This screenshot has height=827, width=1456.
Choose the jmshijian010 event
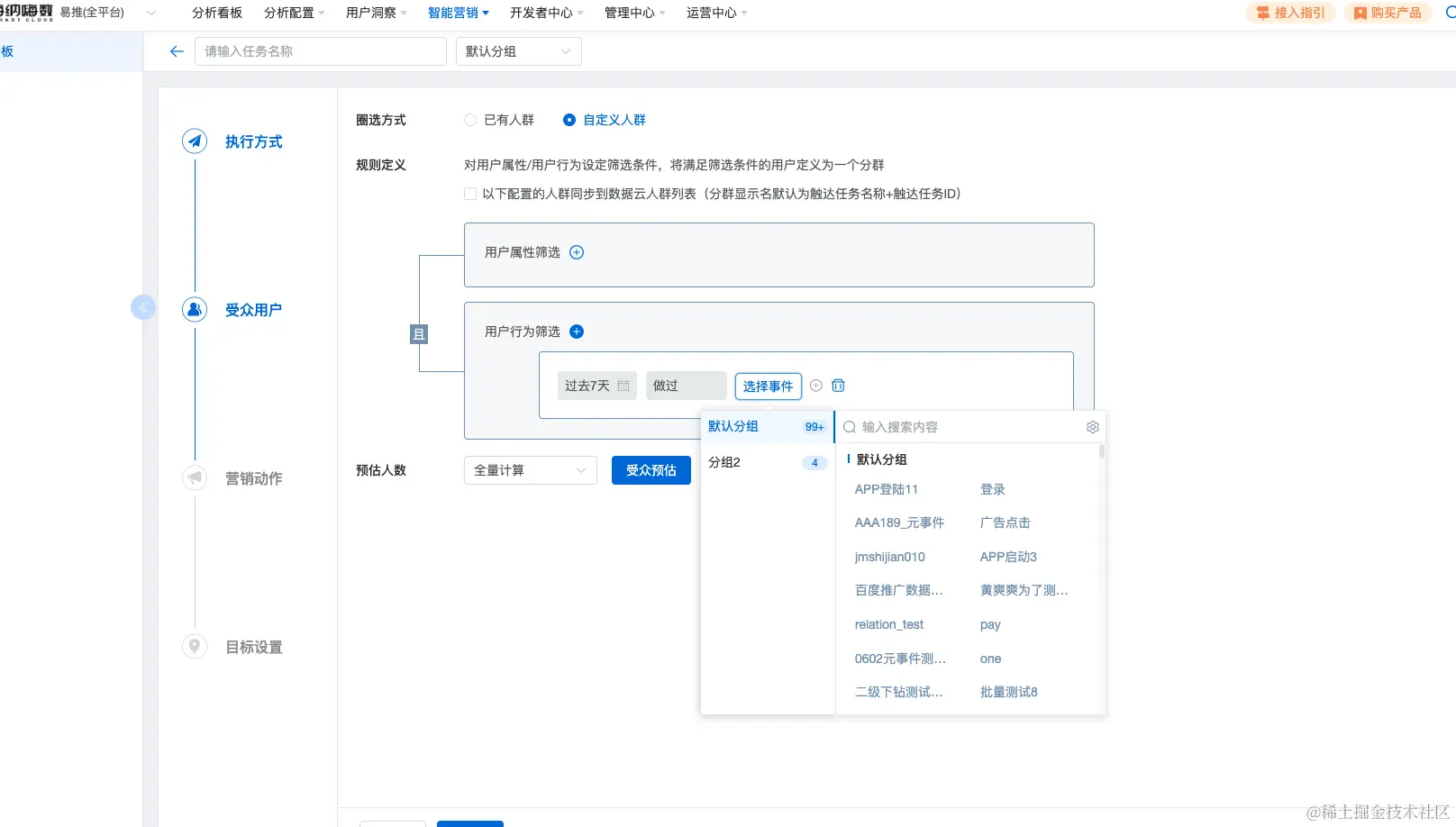[x=890, y=557]
